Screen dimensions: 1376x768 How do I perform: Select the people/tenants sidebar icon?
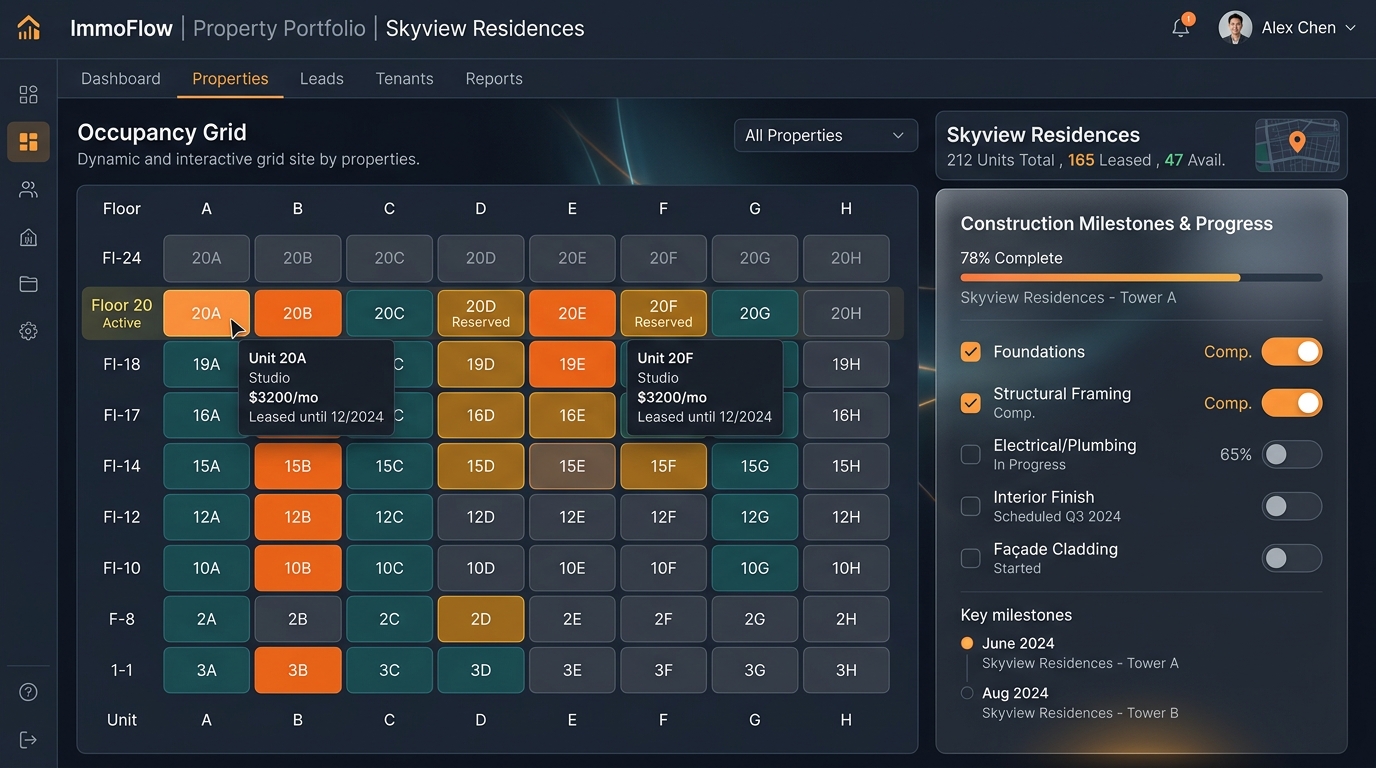tap(28, 189)
